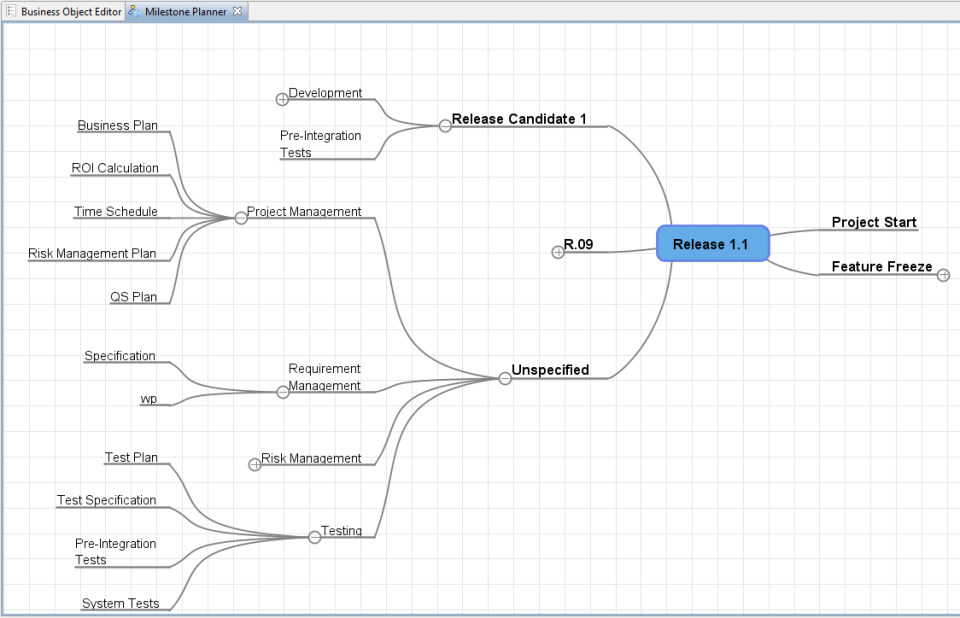Select the Project Start milestone

coord(874,222)
